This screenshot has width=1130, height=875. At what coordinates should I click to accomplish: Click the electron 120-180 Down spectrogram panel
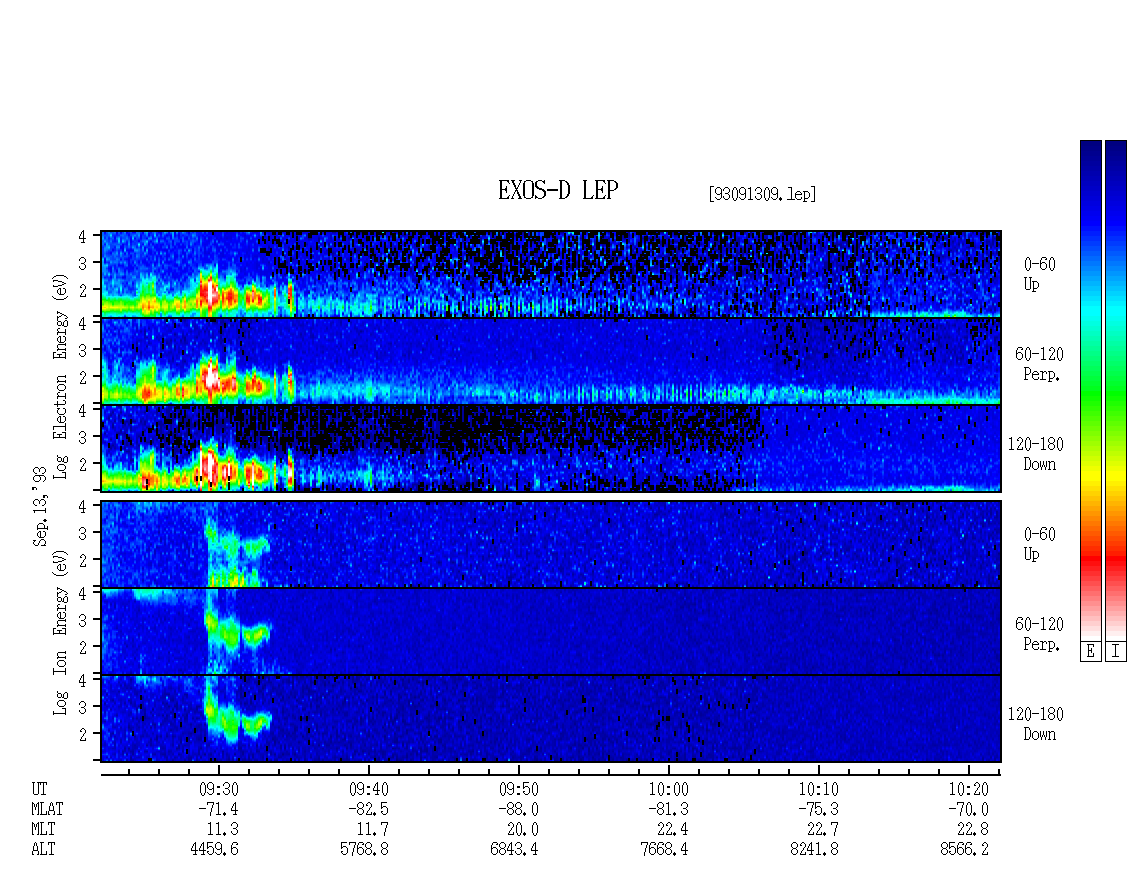click(x=551, y=448)
